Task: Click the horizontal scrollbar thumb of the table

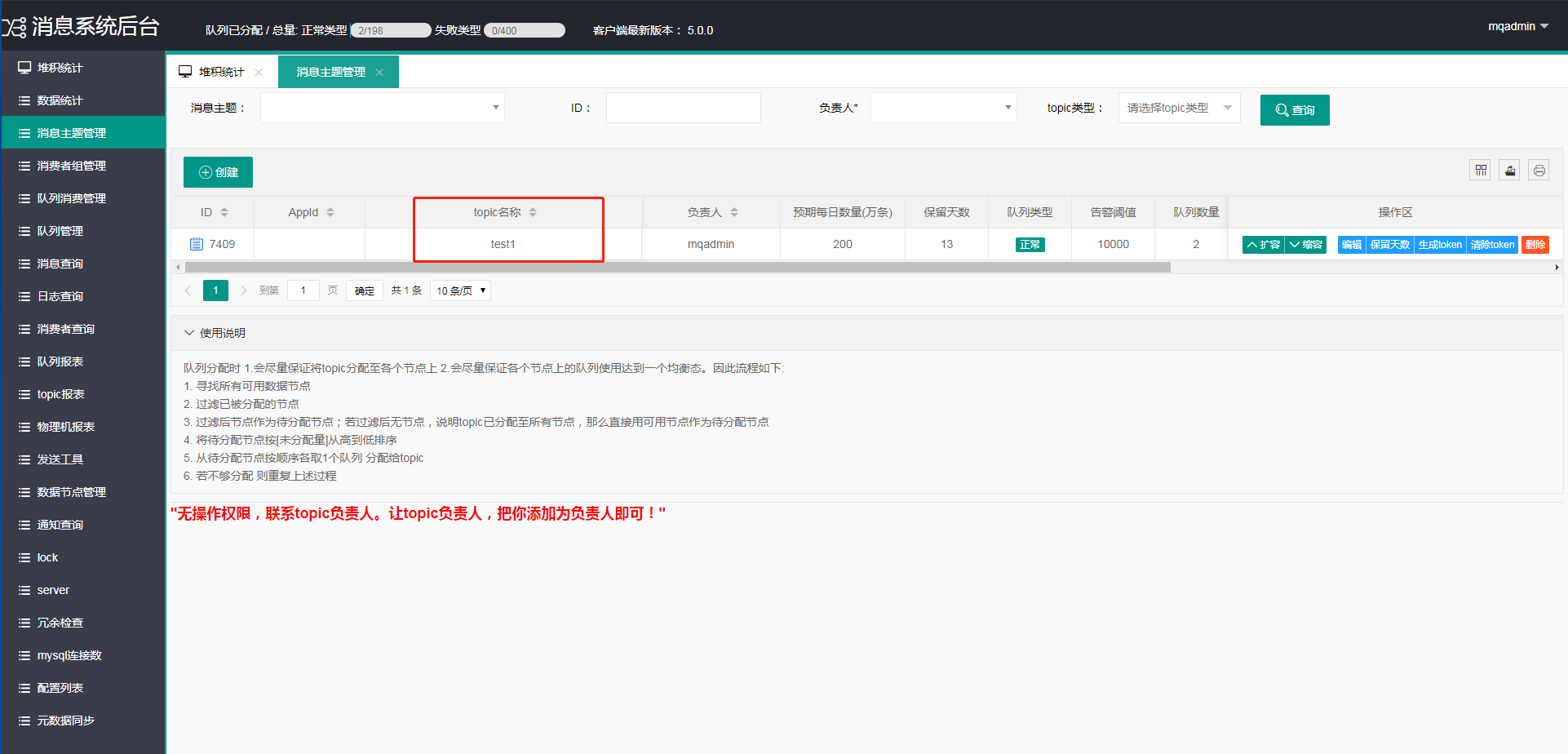Action: pos(677,267)
